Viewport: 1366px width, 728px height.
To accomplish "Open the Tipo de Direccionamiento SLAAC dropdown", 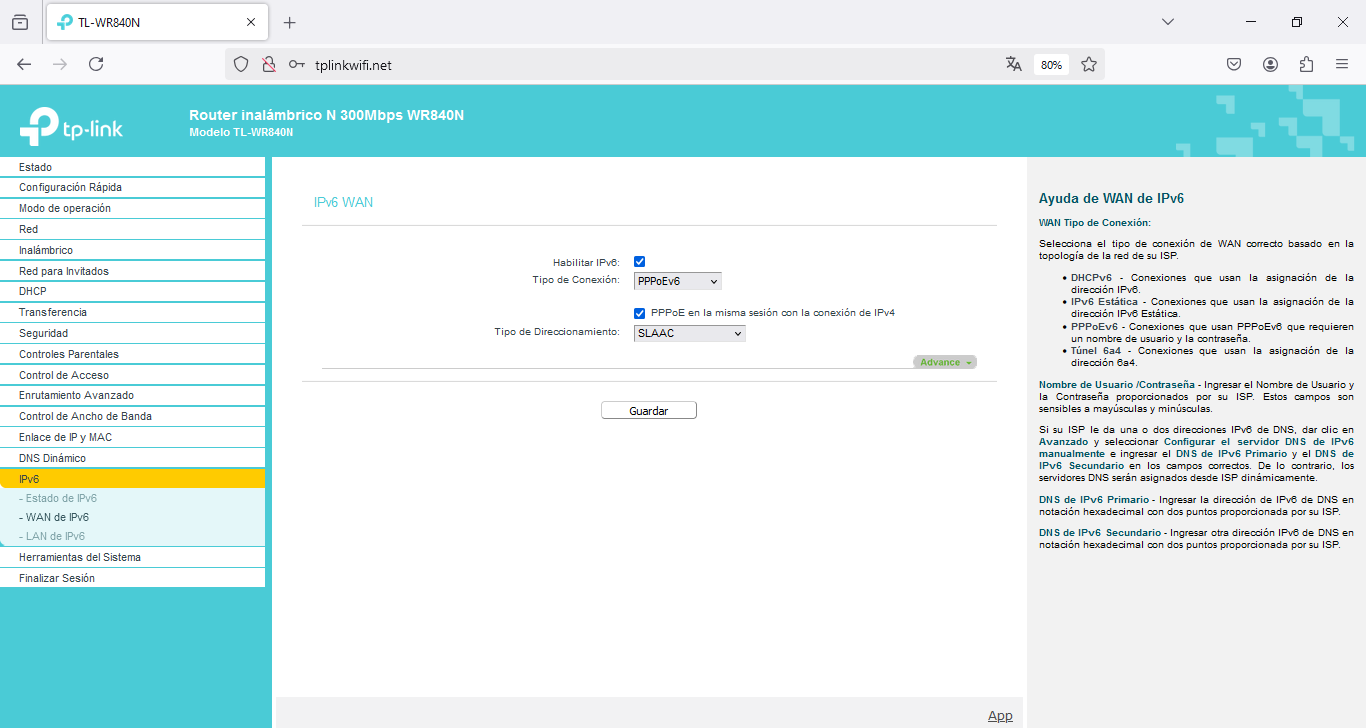I will click(x=690, y=333).
